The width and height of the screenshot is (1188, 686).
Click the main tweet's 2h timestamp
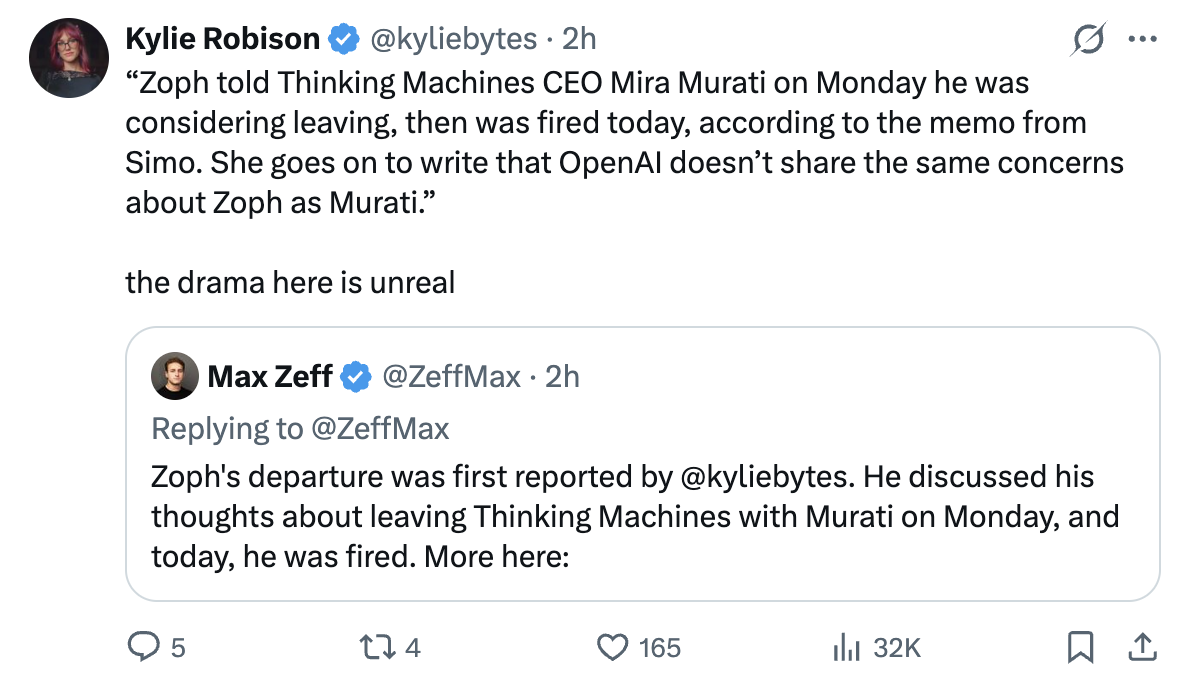pos(578,39)
